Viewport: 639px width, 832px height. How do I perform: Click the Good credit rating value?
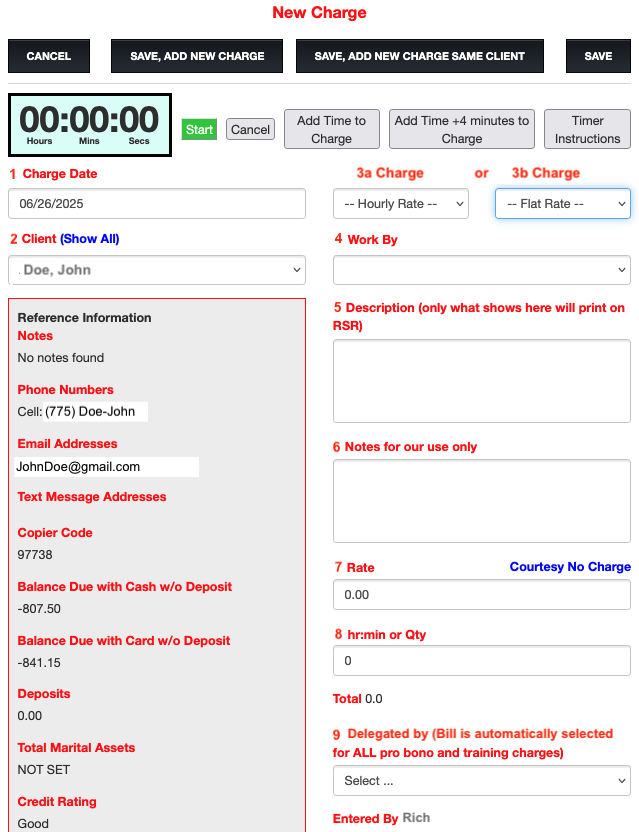pyautogui.click(x=33, y=824)
